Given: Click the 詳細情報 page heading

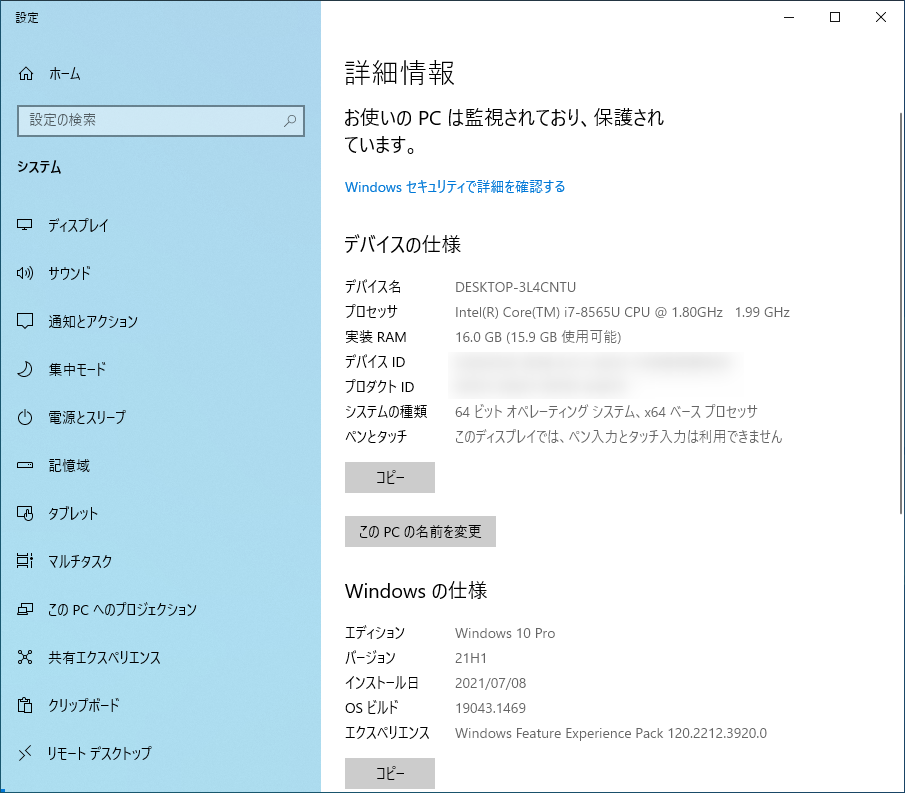Looking at the screenshot, I should [x=399, y=73].
